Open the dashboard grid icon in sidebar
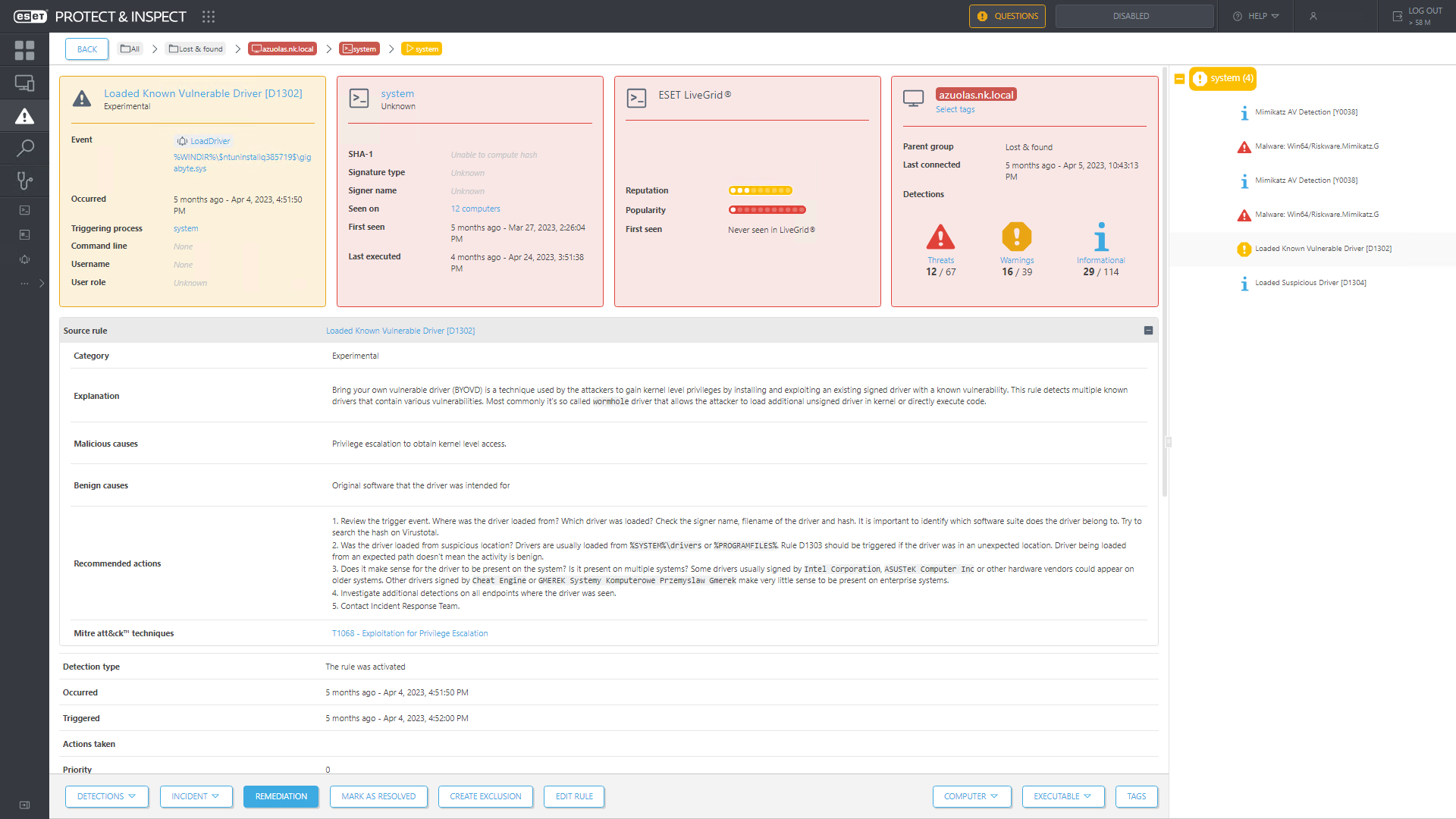This screenshot has width=1456, height=819. (24, 51)
